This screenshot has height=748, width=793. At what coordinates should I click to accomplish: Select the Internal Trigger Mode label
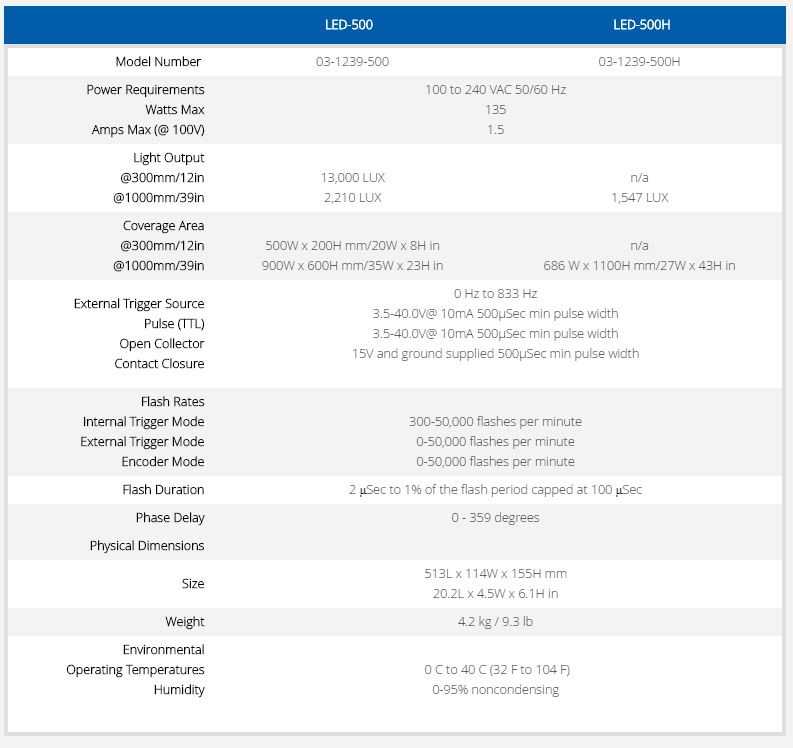click(x=144, y=422)
